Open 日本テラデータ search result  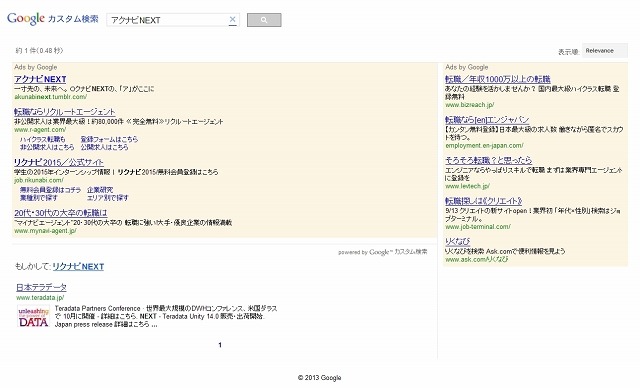click(x=41, y=287)
